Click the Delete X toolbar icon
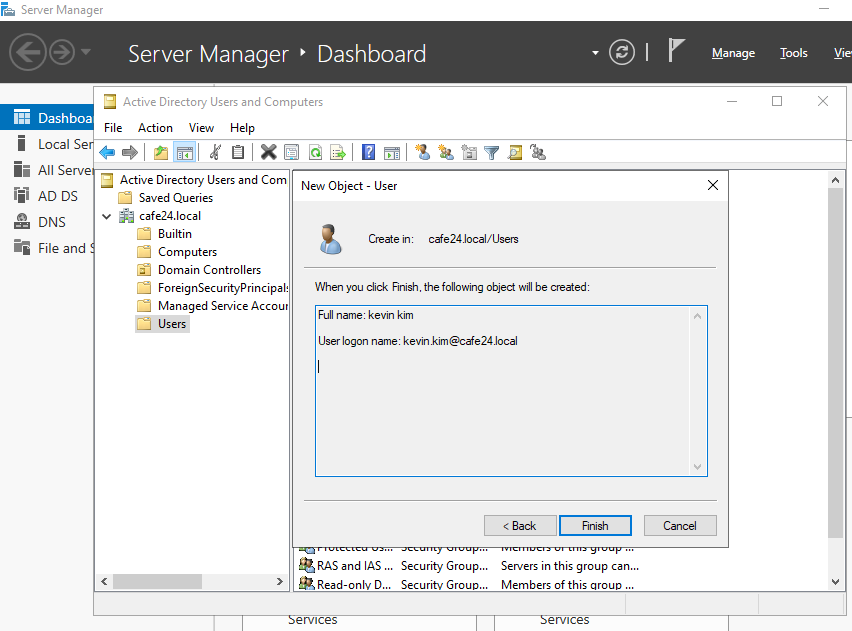Image resolution: width=852 pixels, height=631 pixels. [x=268, y=152]
